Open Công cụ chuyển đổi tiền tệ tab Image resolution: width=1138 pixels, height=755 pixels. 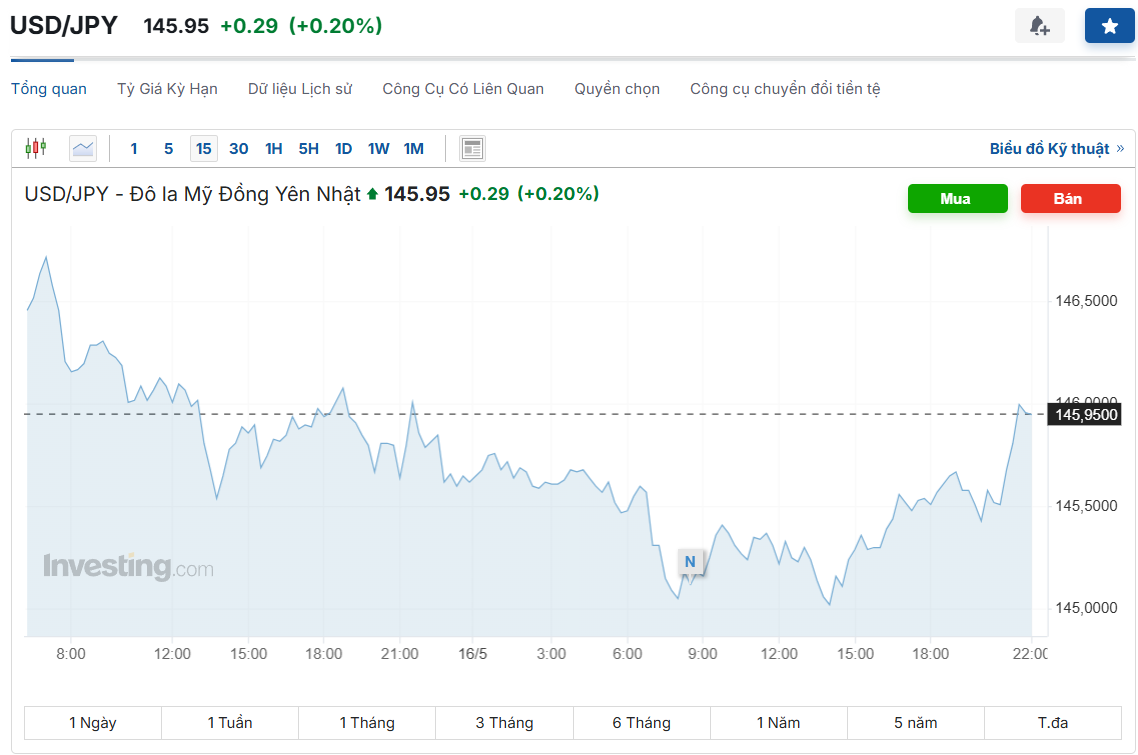point(785,89)
